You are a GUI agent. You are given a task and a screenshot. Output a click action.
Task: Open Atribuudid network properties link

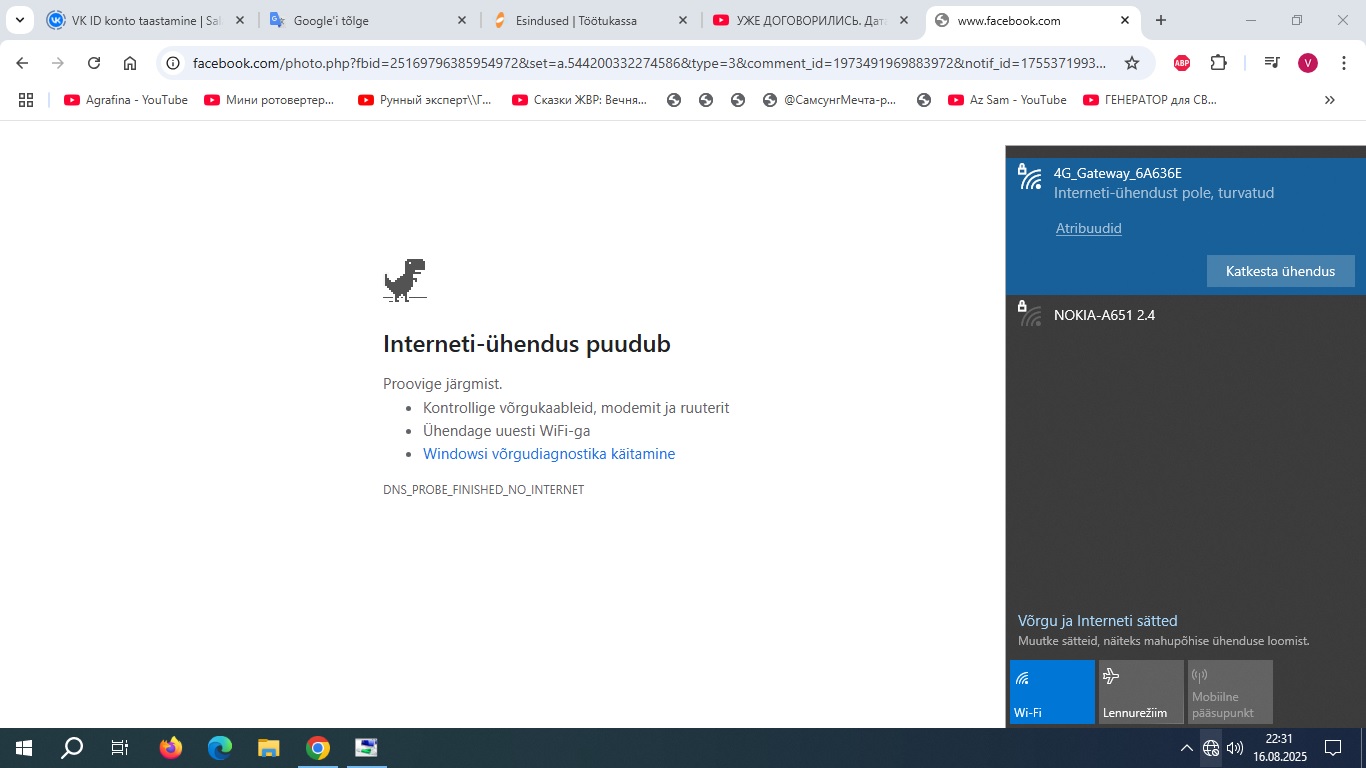coord(1088,228)
